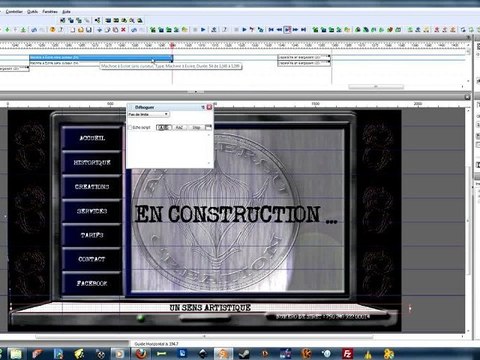Open Steam from the taskbar
The image size is (480, 360).
pyautogui.click(x=244, y=353)
